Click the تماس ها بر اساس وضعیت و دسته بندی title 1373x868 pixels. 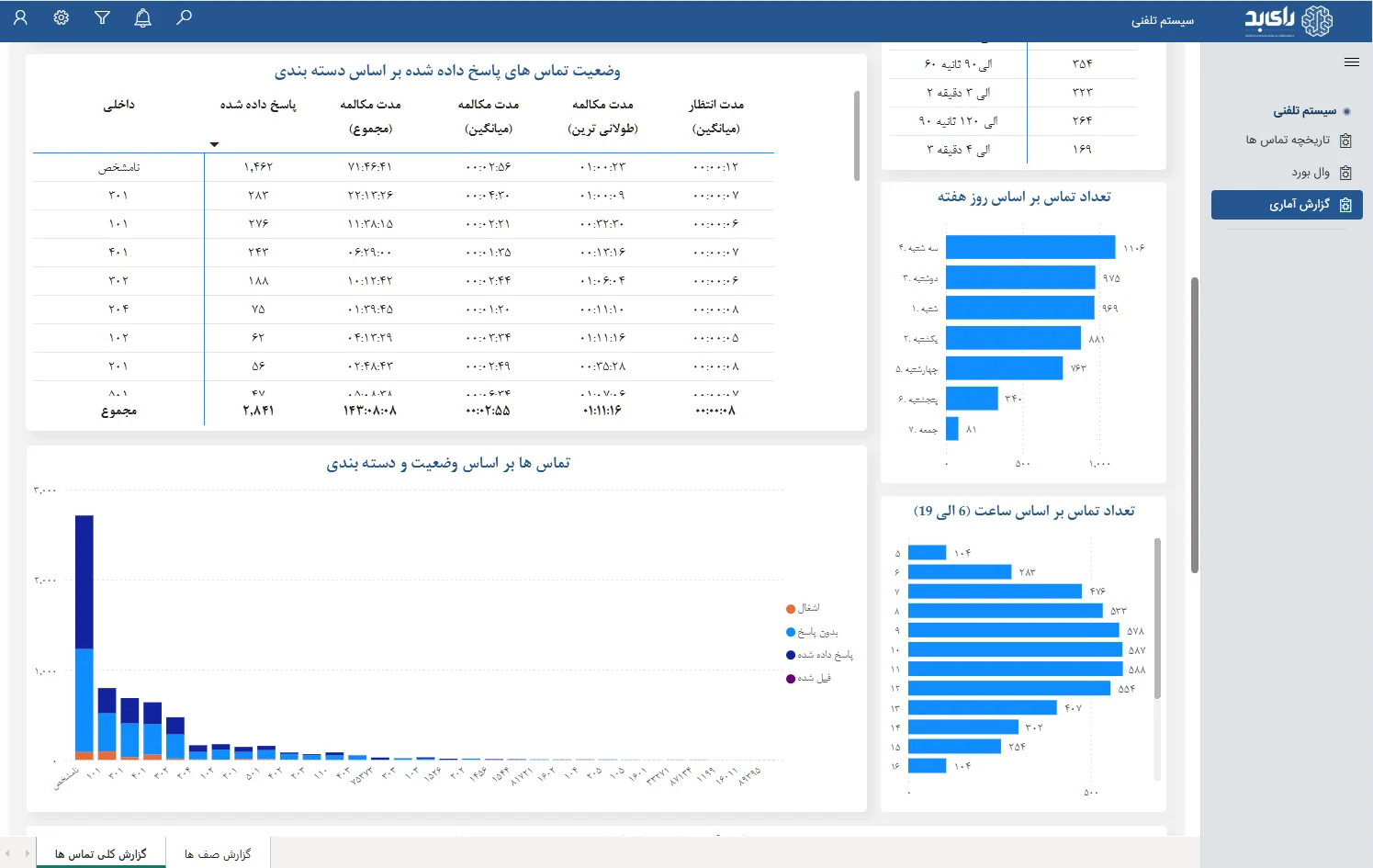pyautogui.click(x=448, y=463)
